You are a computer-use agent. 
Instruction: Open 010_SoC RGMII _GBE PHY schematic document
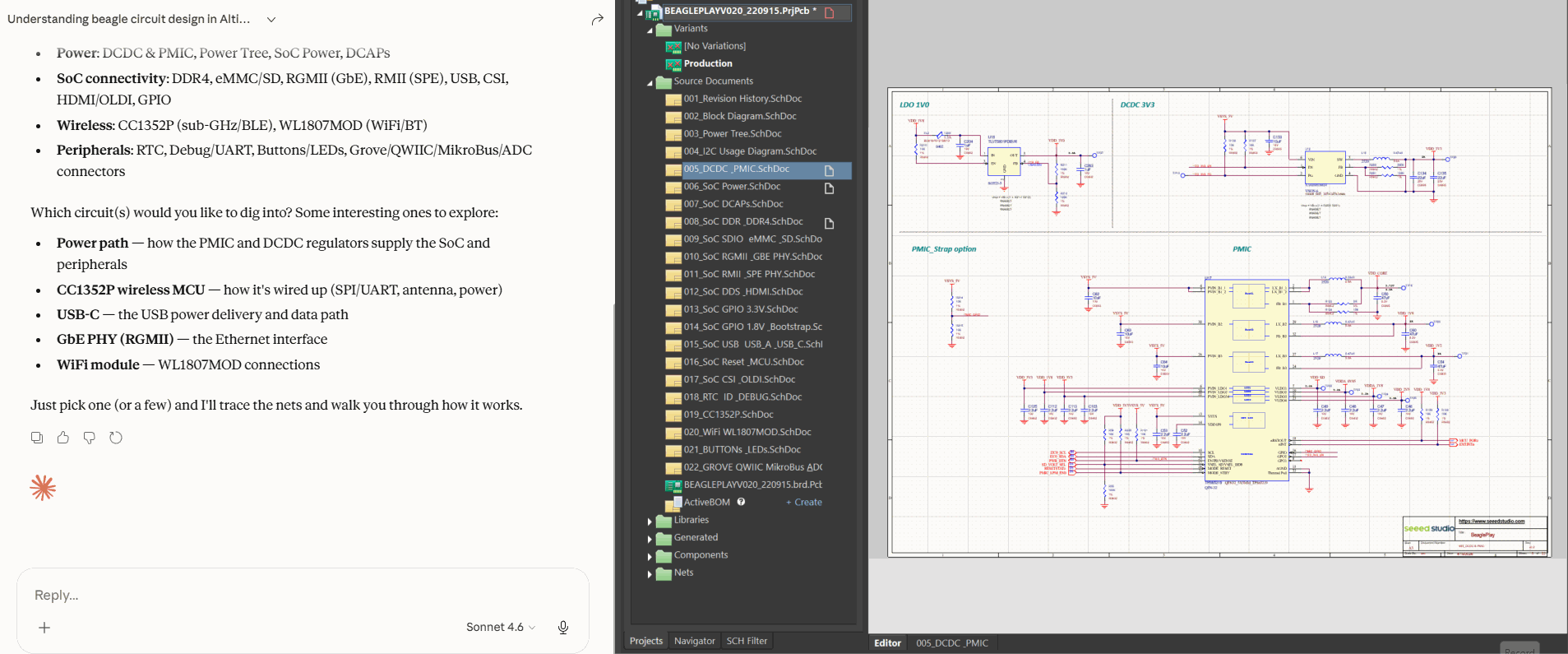coord(753,257)
